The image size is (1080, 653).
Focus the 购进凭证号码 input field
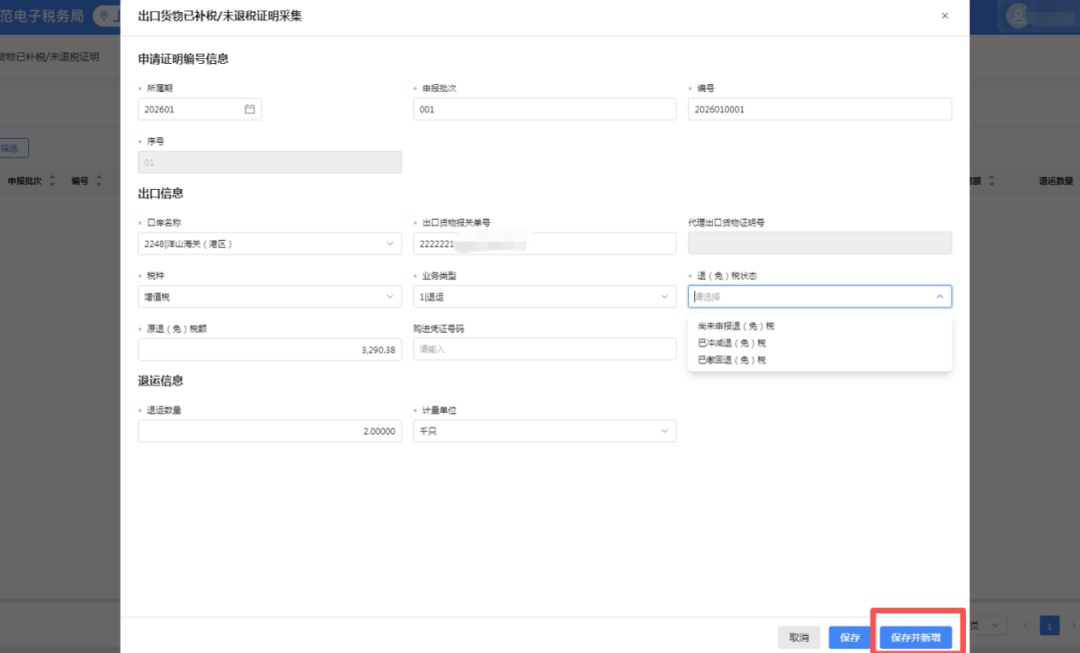544,349
